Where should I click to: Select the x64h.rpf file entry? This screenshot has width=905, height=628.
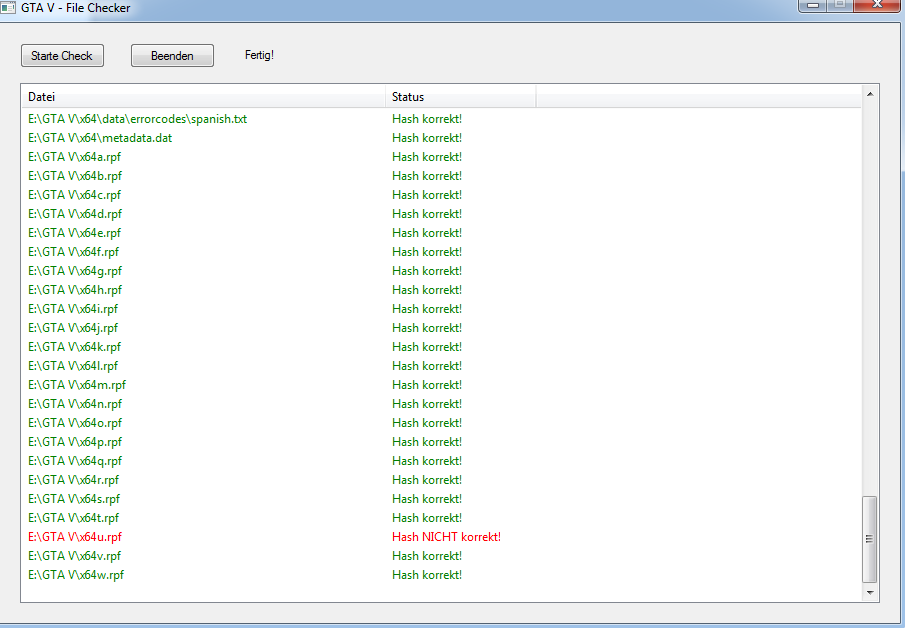pos(75,290)
